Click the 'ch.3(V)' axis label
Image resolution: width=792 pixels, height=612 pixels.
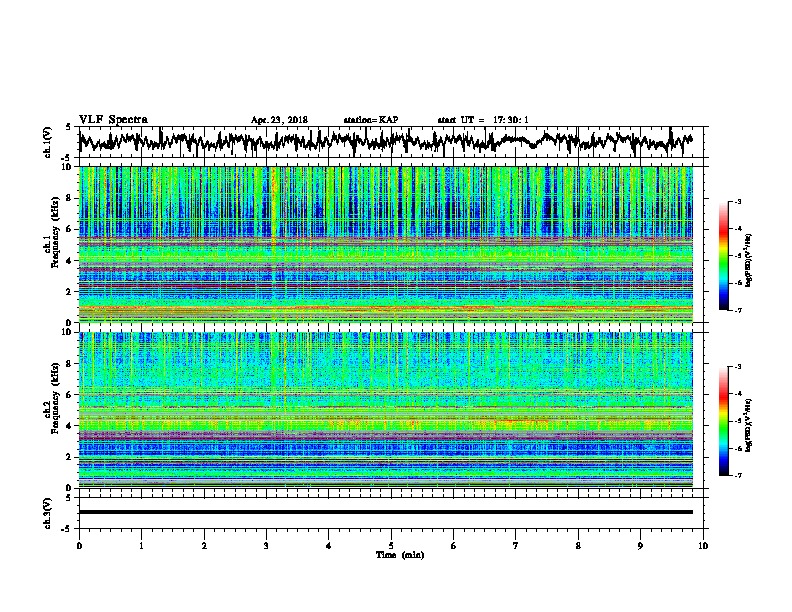(47, 513)
